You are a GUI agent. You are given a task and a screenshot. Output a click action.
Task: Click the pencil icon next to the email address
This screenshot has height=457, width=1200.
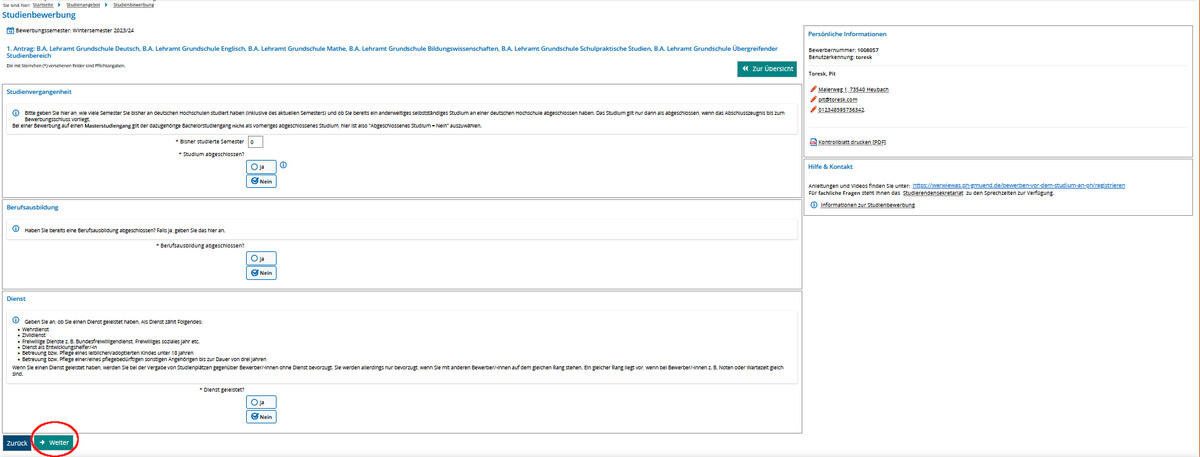(x=814, y=100)
